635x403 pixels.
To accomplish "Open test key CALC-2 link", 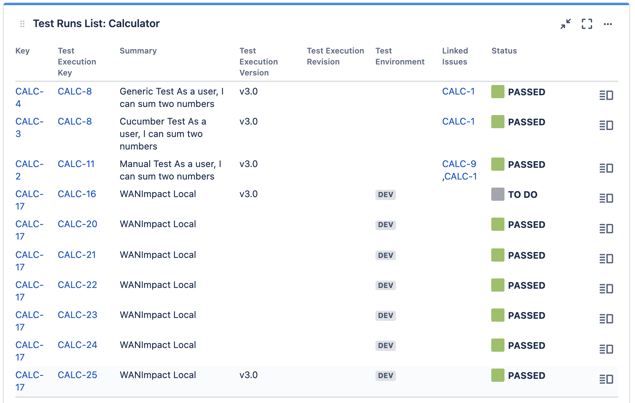I will coord(29,170).
